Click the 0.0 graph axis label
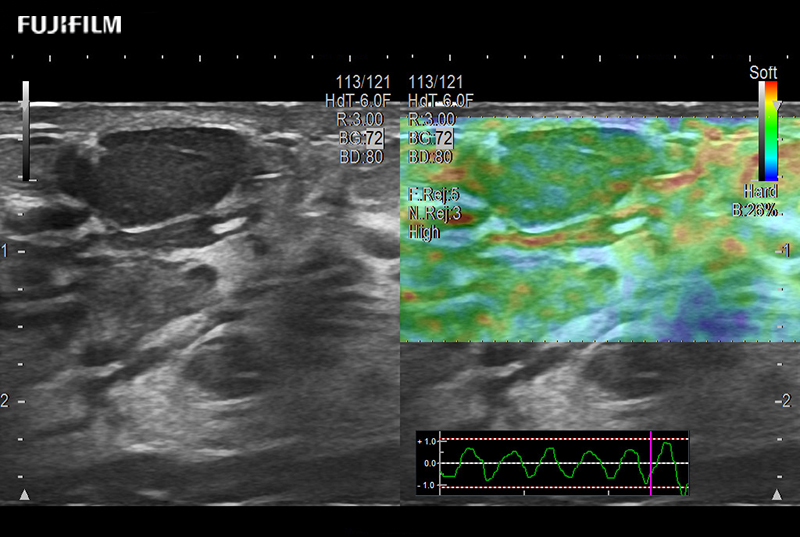This screenshot has height=537, width=800. [430, 463]
